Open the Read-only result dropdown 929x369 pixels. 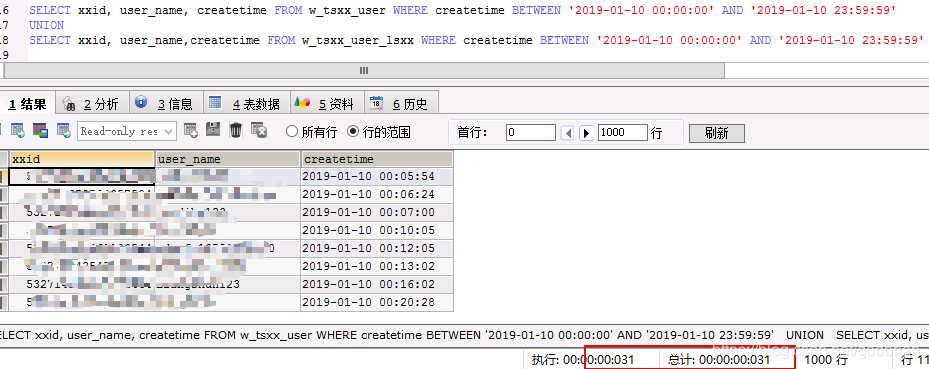127,131
